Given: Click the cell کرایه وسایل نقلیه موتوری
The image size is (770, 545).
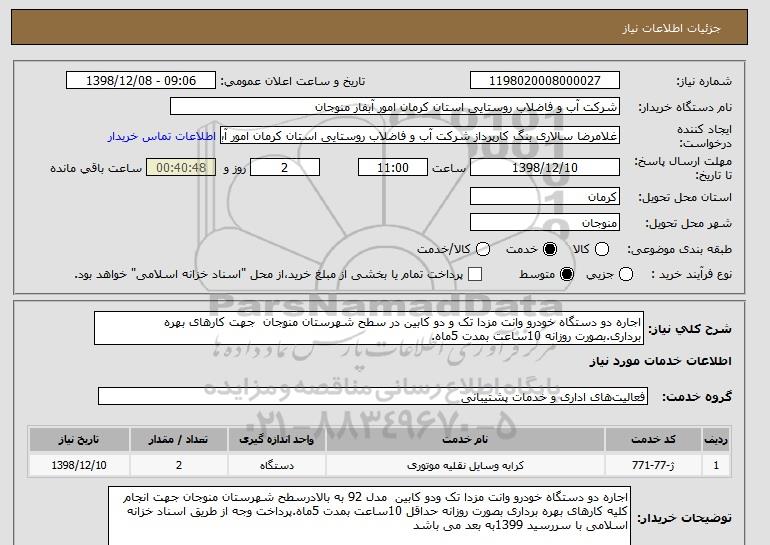Looking at the screenshot, I should [465, 465].
